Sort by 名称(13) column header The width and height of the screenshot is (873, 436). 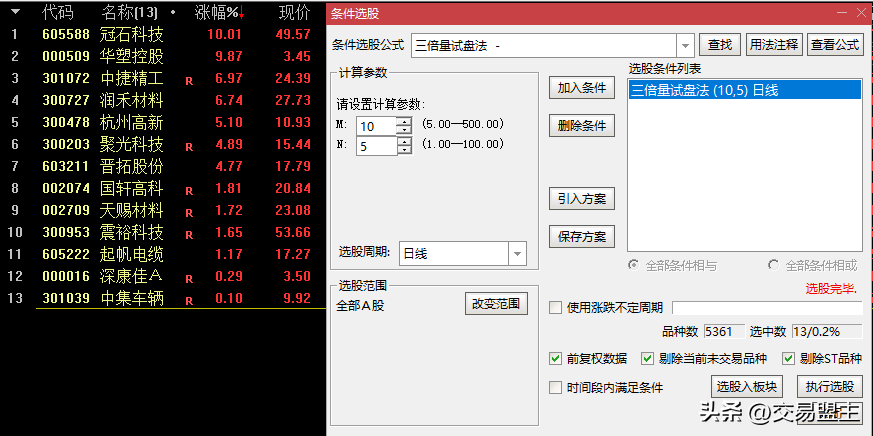pyautogui.click(x=130, y=12)
